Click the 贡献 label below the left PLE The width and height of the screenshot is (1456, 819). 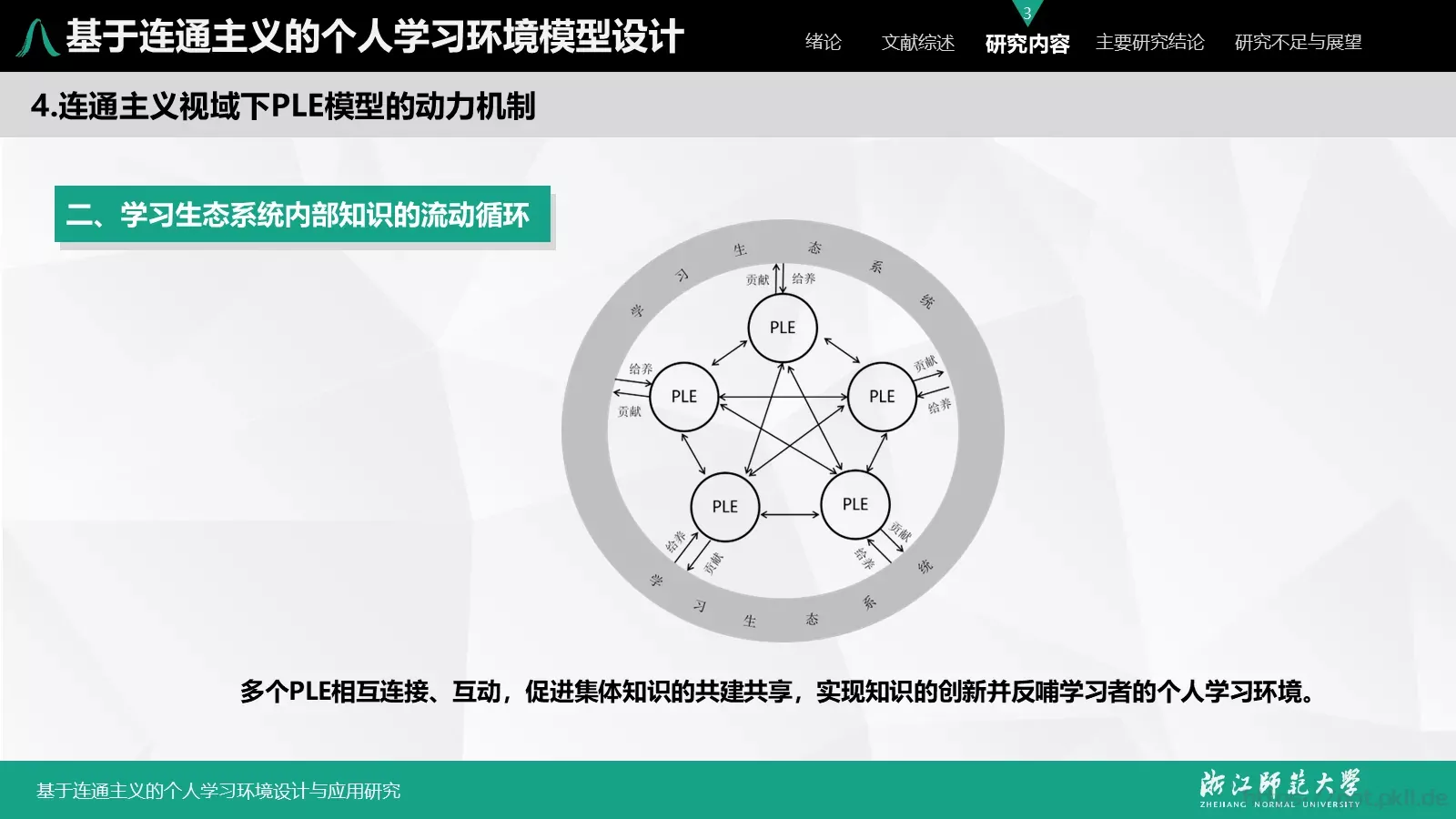(x=630, y=411)
